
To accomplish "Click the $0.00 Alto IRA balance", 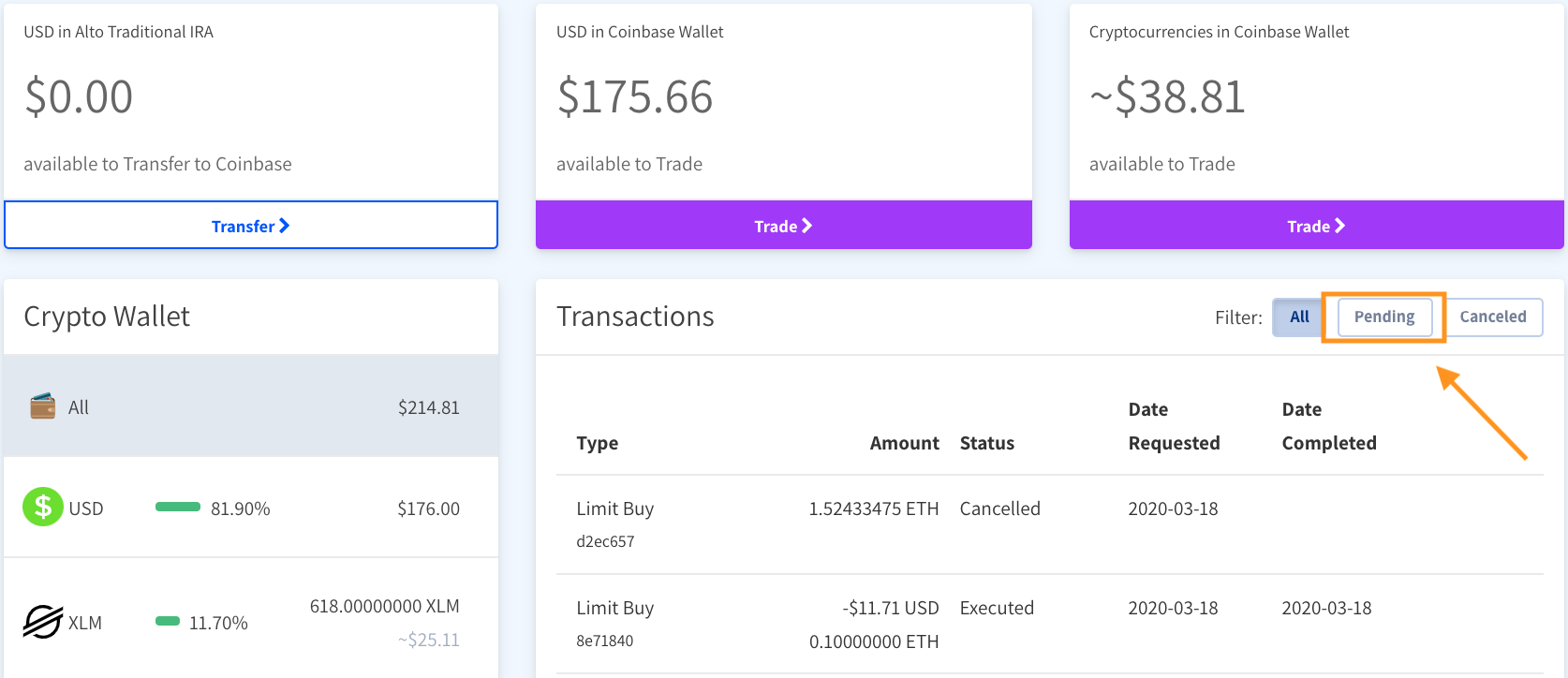I will (79, 96).
